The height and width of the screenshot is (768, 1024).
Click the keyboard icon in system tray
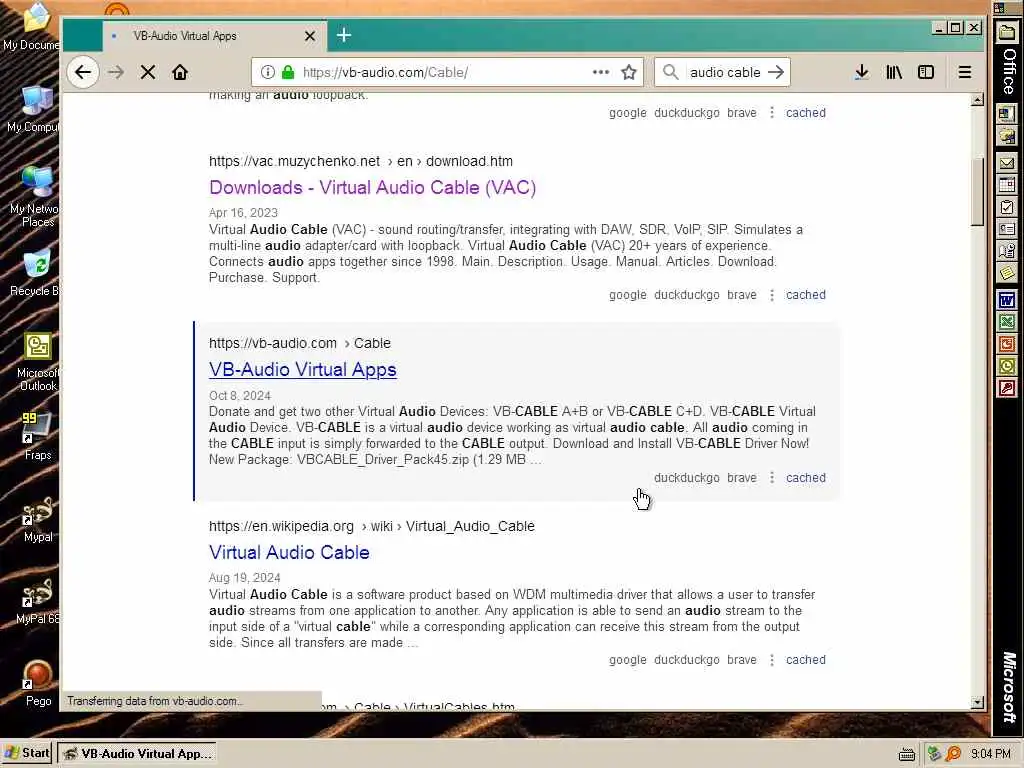pyautogui.click(x=906, y=754)
